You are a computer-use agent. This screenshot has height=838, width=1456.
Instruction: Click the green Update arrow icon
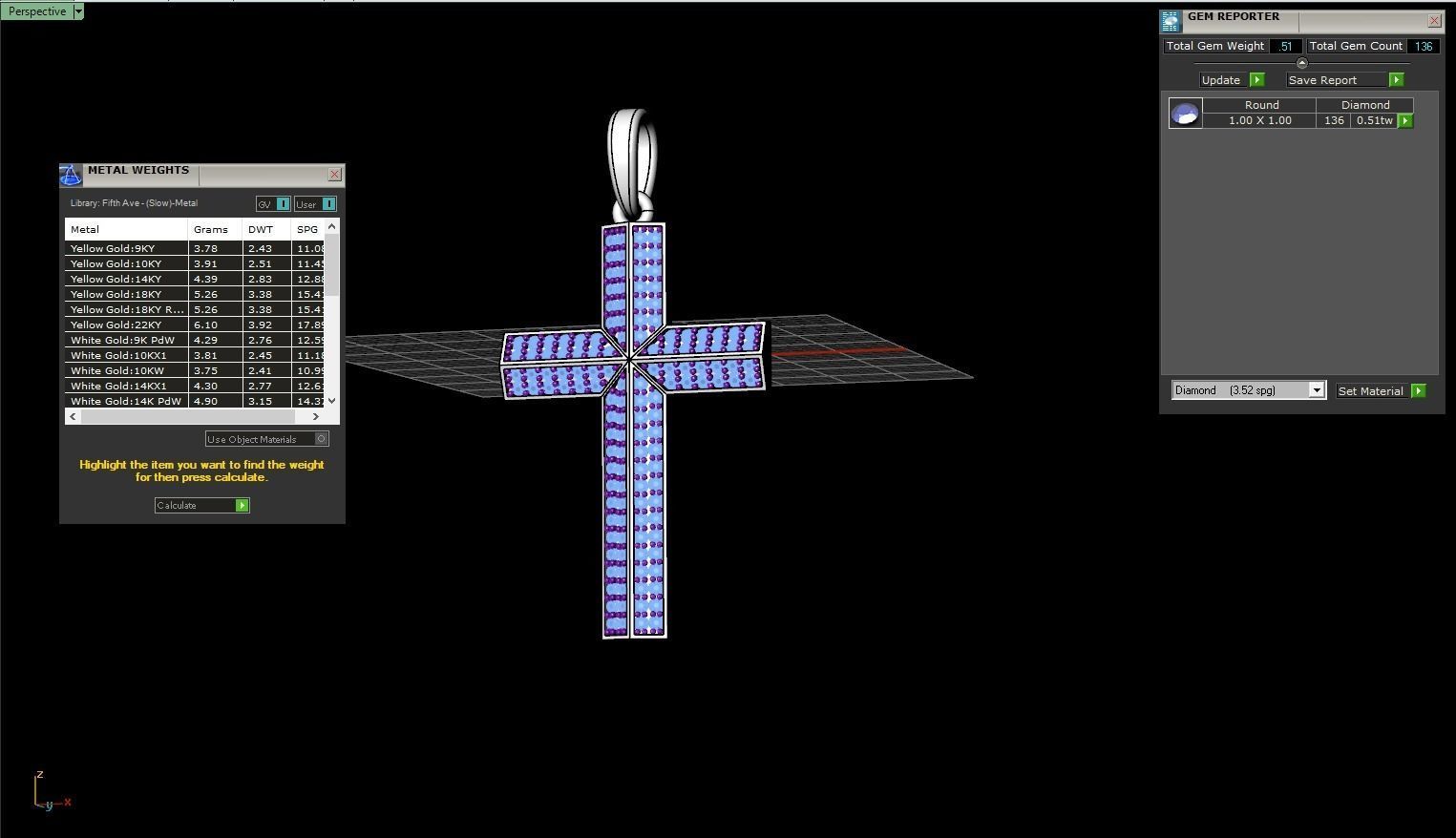1256,80
